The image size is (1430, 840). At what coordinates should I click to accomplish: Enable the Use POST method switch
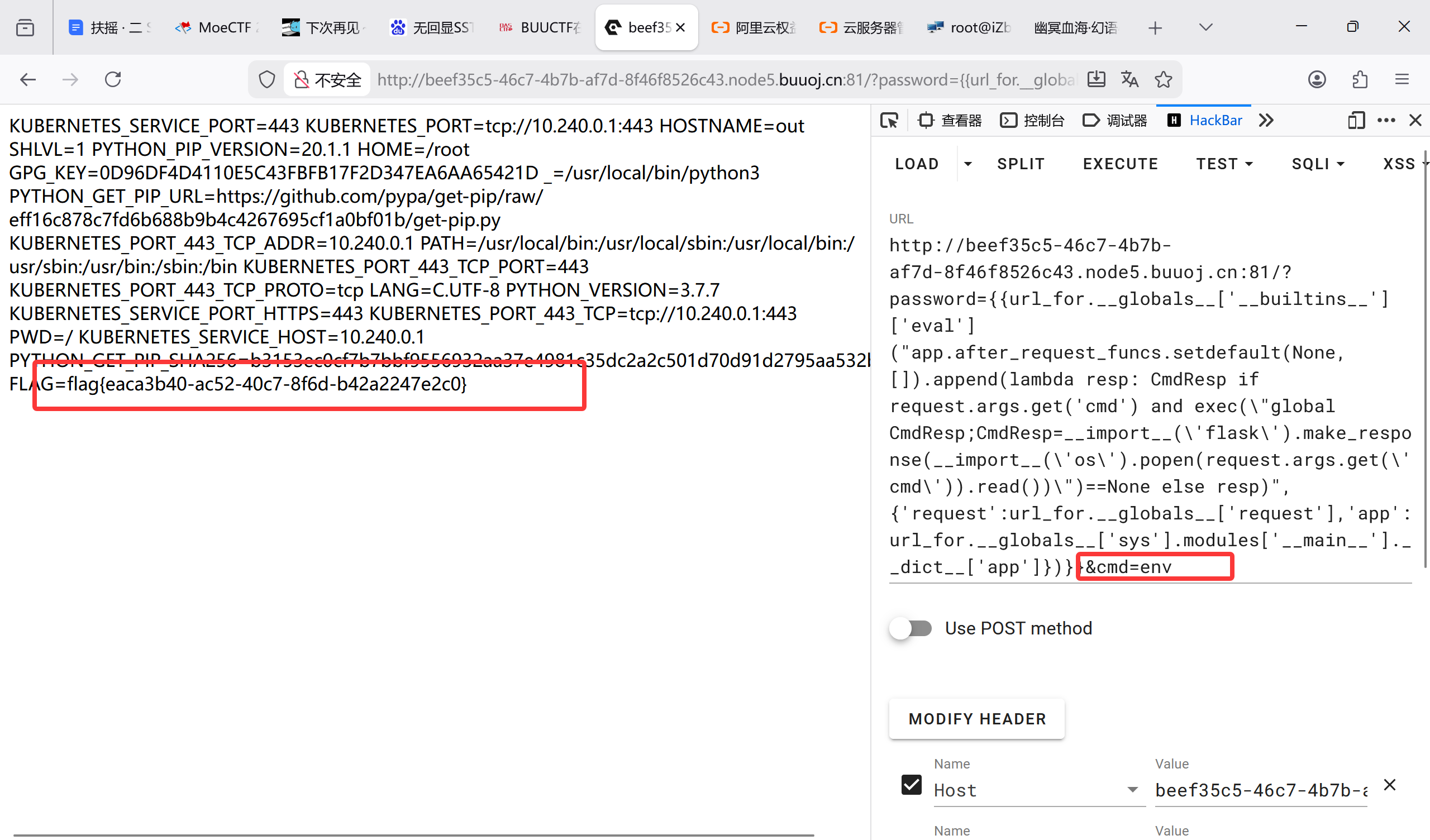pos(911,628)
